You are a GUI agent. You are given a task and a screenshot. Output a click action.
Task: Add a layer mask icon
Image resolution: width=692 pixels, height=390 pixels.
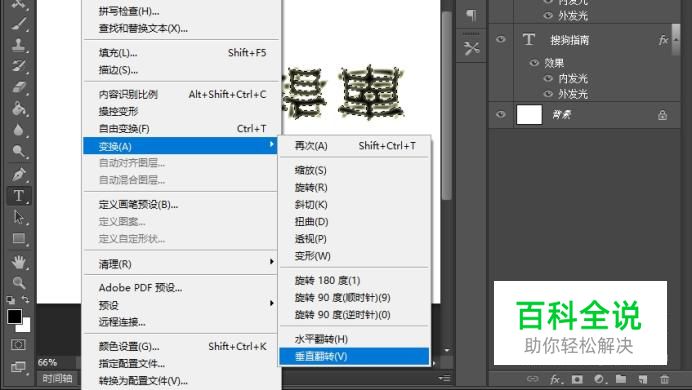(577, 379)
